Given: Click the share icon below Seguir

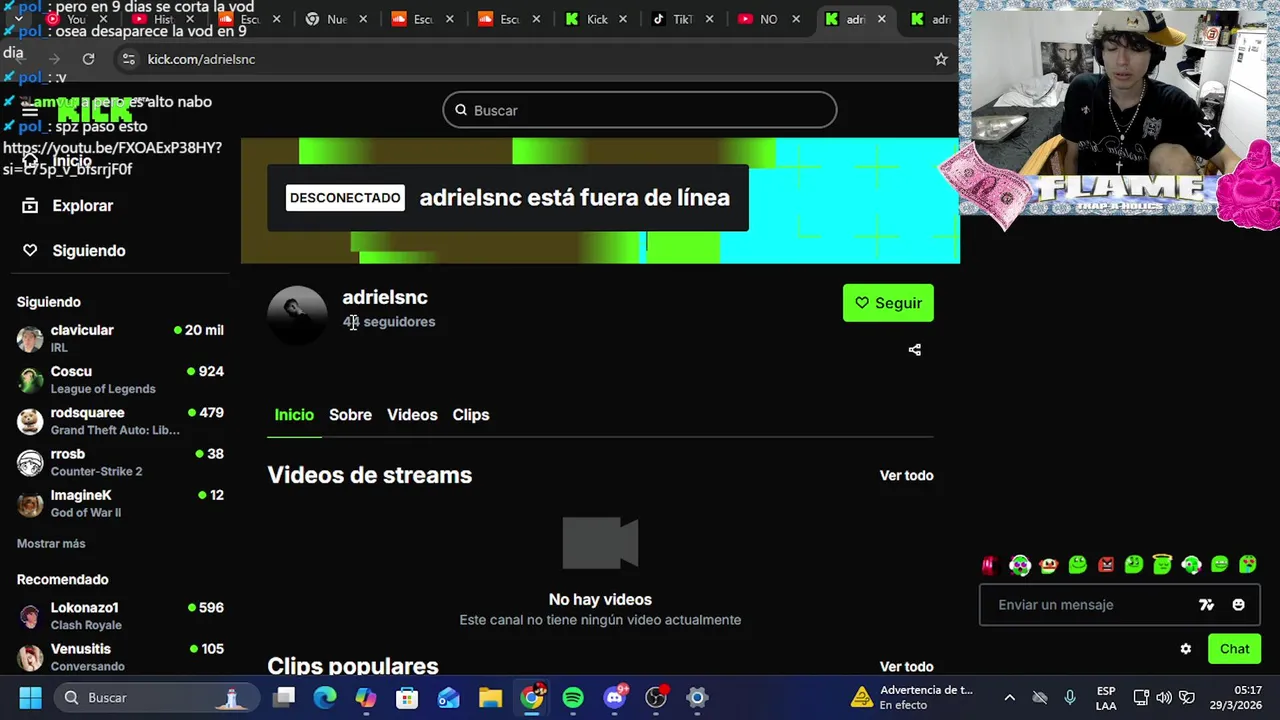Looking at the screenshot, I should [914, 350].
